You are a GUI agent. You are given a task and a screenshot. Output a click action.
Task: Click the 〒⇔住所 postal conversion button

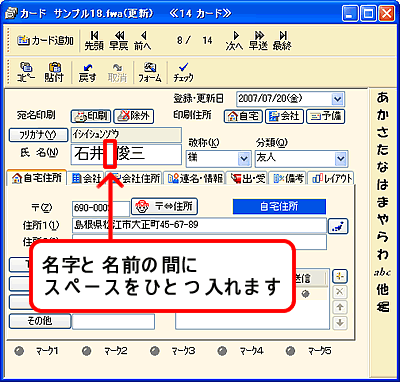tap(165, 207)
